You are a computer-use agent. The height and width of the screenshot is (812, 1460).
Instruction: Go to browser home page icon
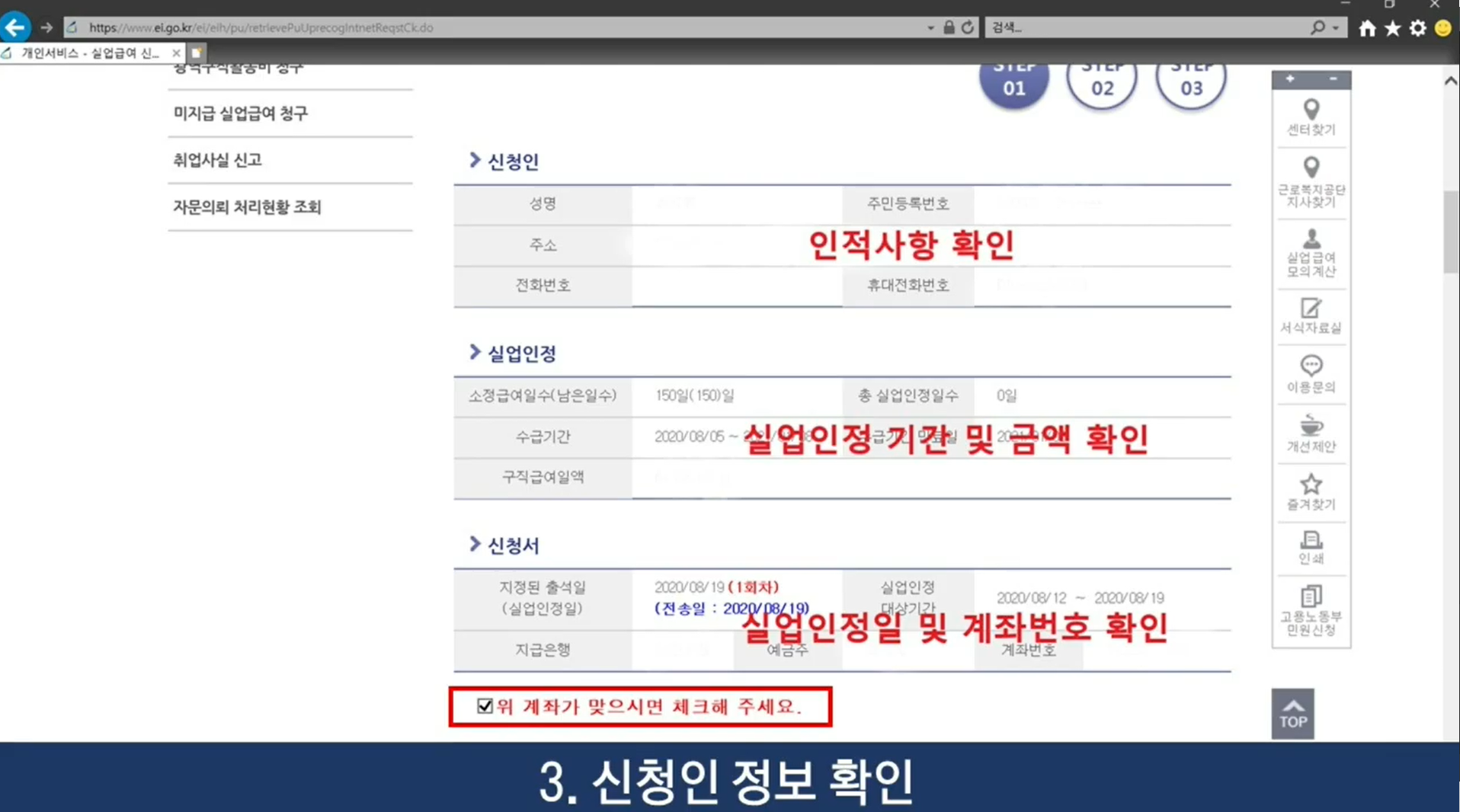1366,27
